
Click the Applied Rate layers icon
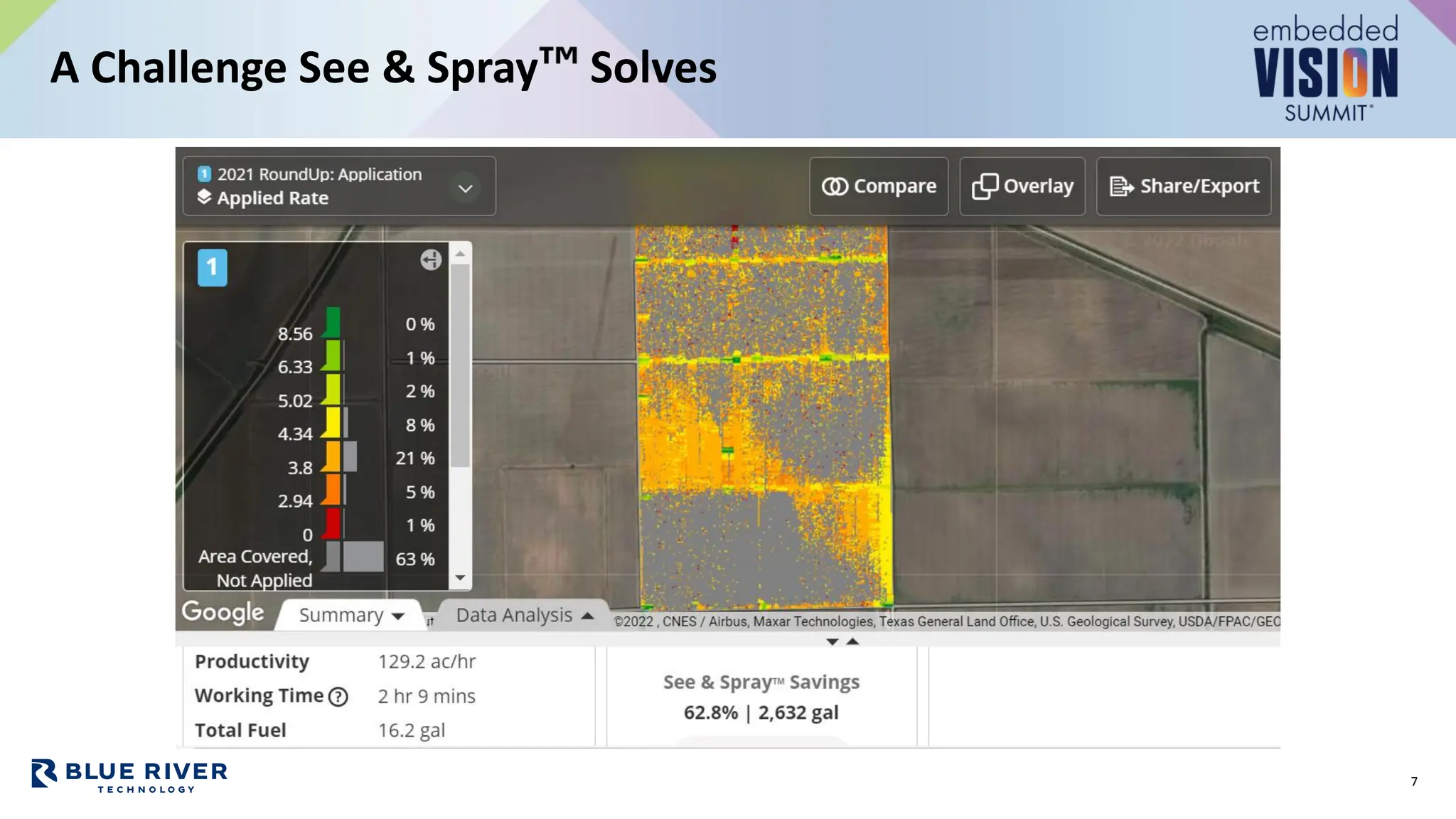(x=204, y=198)
